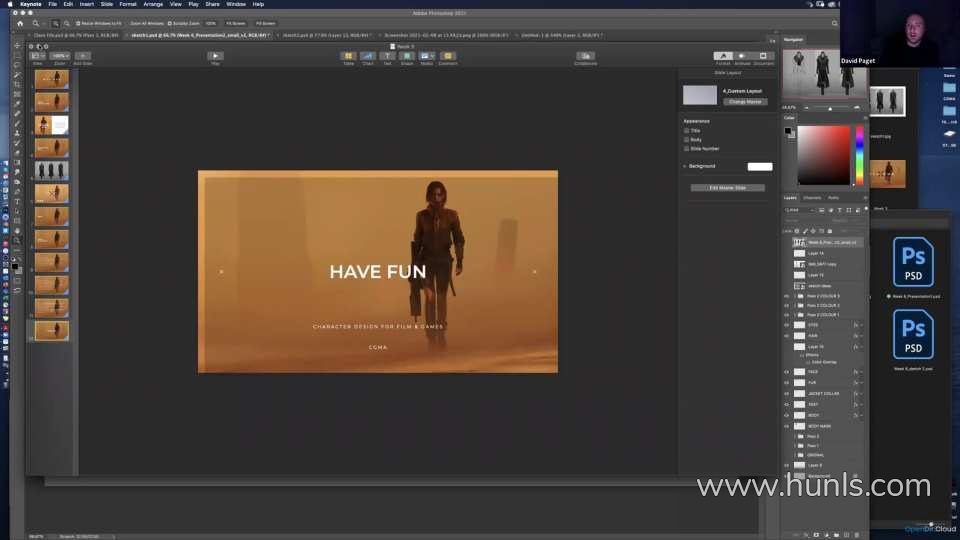This screenshot has height=540, width=960.
Task: Select Week 4_sketch 2.psd file in Finder
Action: [x=913, y=341]
